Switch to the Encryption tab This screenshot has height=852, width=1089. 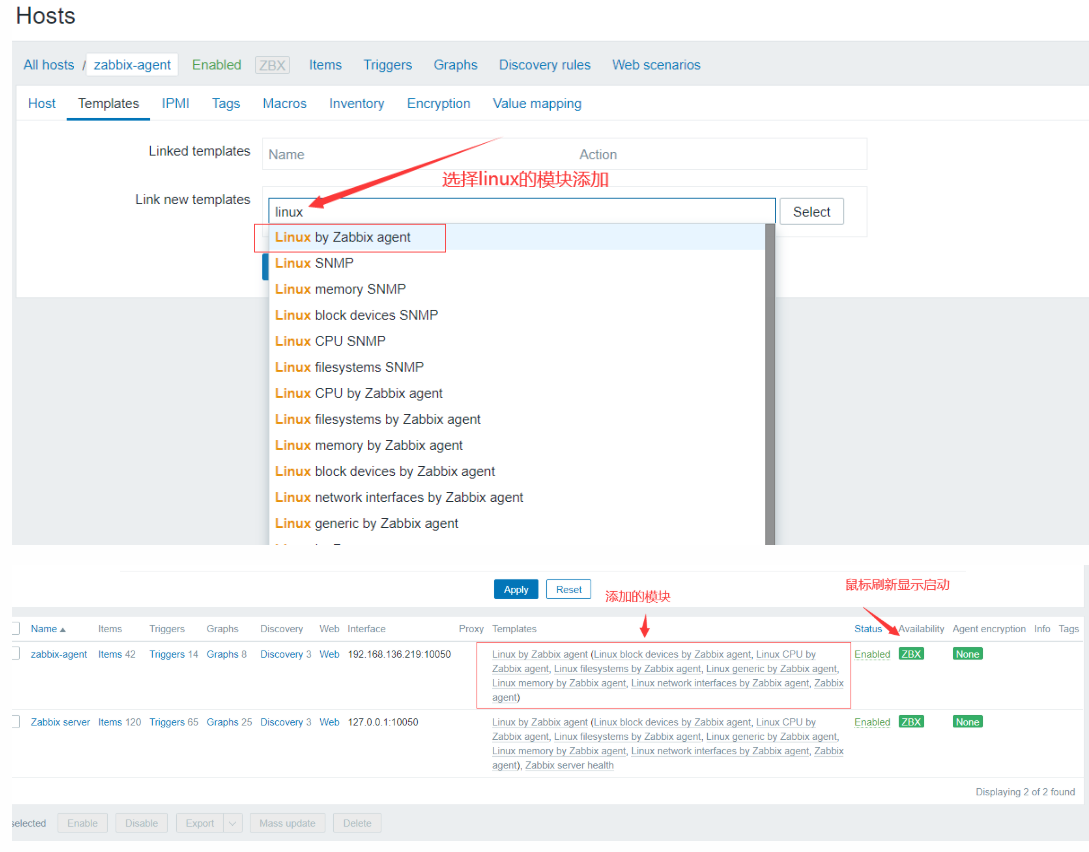point(438,103)
